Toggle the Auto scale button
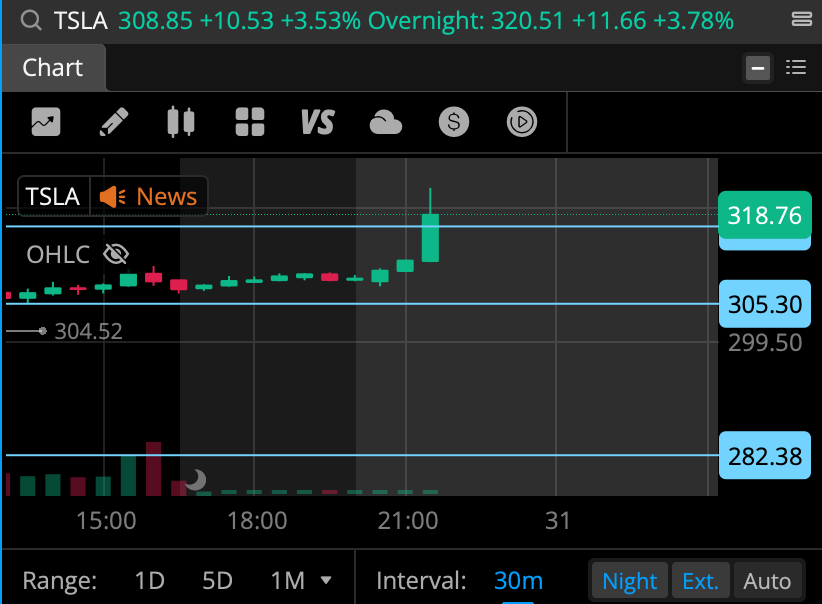This screenshot has height=604, width=822. click(x=767, y=581)
